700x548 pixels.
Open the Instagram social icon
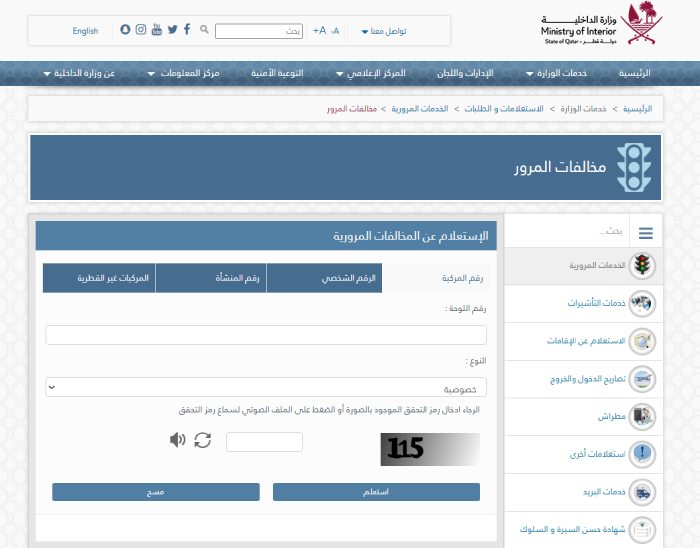pyautogui.click(x=141, y=29)
